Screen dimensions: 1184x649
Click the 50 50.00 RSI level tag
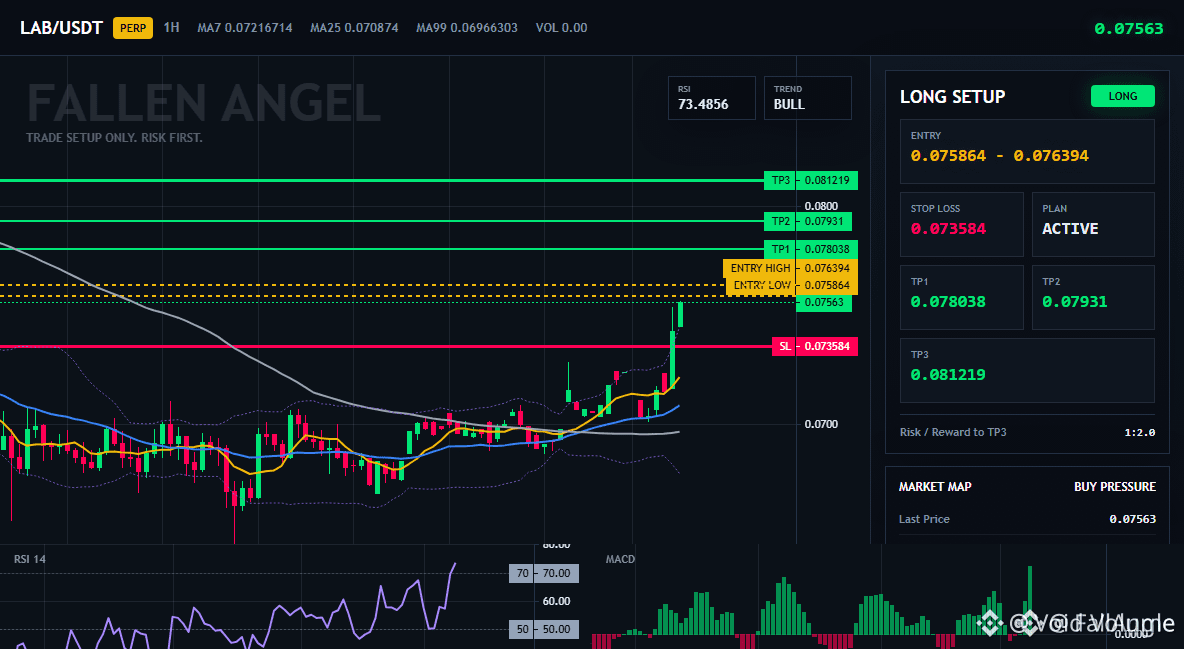tap(544, 629)
